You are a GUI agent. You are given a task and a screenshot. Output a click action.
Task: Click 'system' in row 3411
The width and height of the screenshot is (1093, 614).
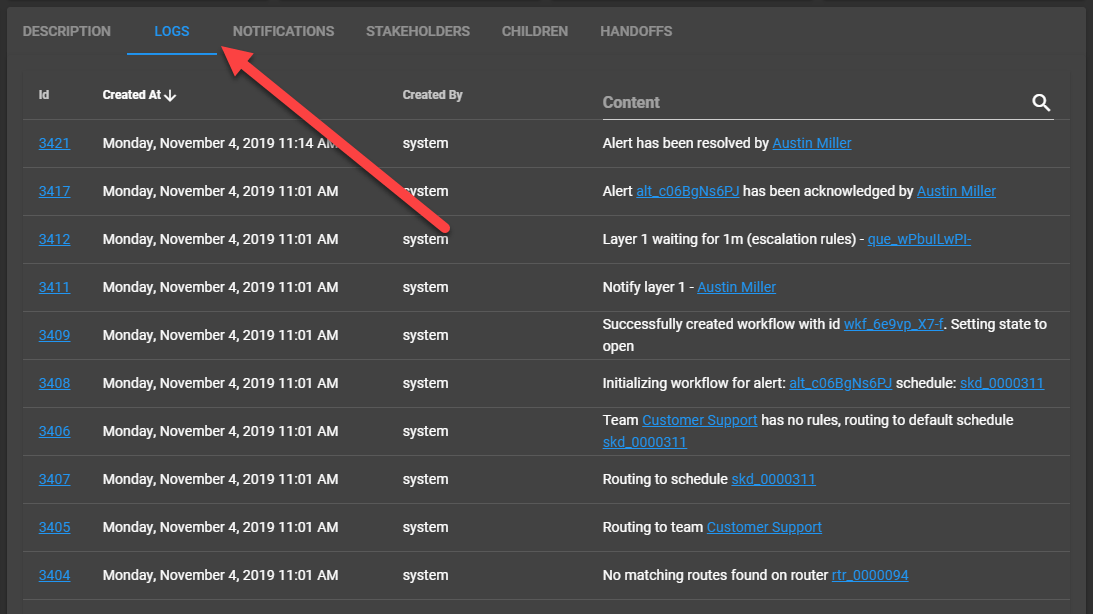(x=425, y=288)
